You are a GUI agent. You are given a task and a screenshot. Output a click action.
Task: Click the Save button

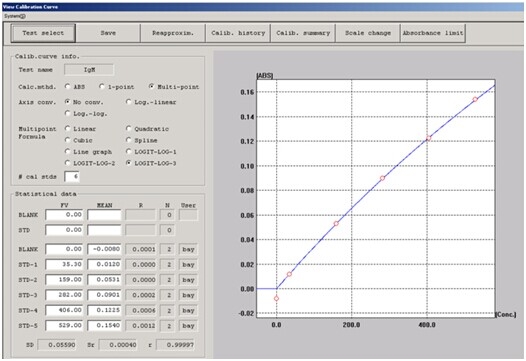pyautogui.click(x=108, y=33)
